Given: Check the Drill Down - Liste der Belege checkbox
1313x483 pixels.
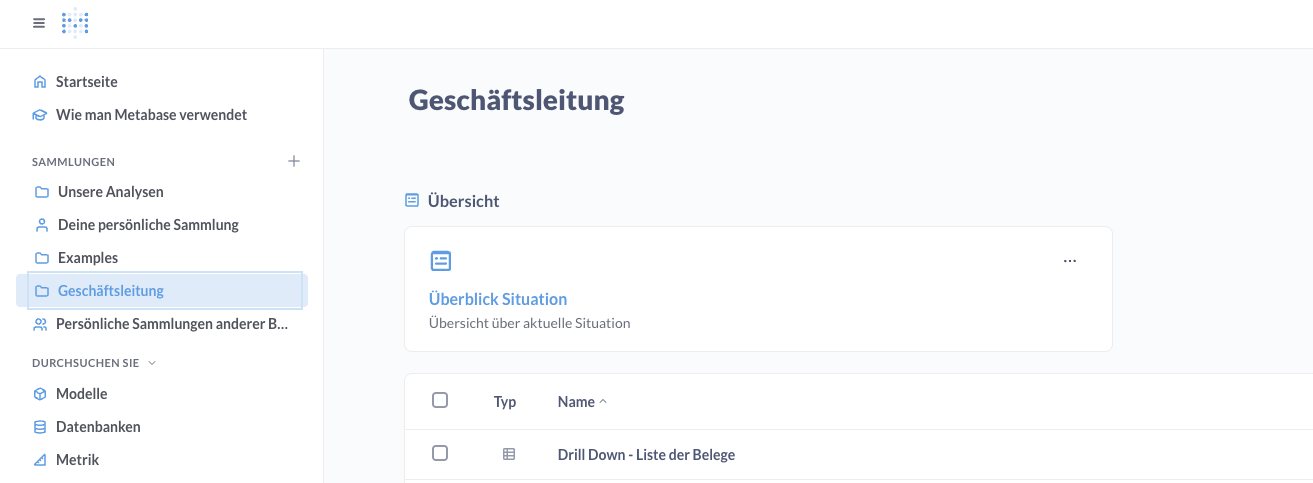Looking at the screenshot, I should [x=440, y=454].
